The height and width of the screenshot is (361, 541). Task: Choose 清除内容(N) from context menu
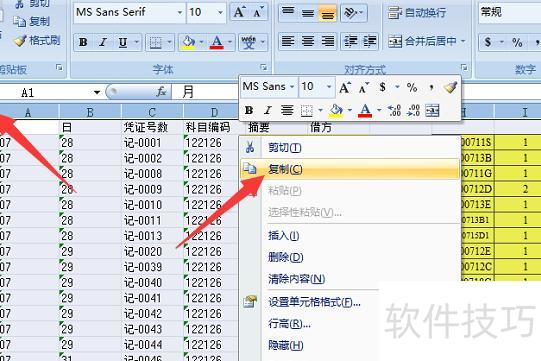tap(350, 279)
